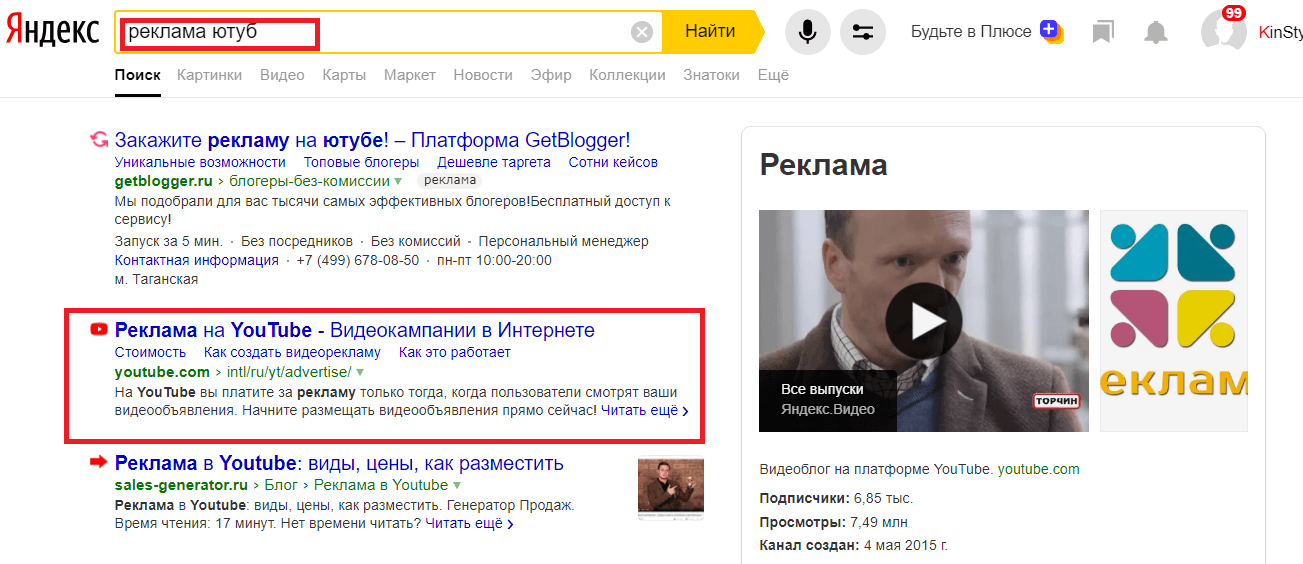Click the GetBlogger favicon icon
The height and width of the screenshot is (564, 1303).
pos(98,140)
